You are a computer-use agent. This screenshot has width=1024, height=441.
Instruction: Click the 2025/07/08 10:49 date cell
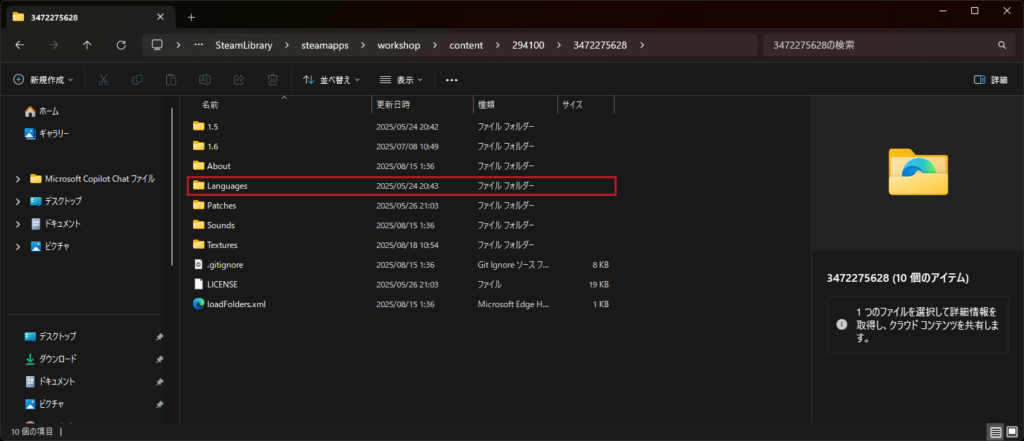[407, 146]
